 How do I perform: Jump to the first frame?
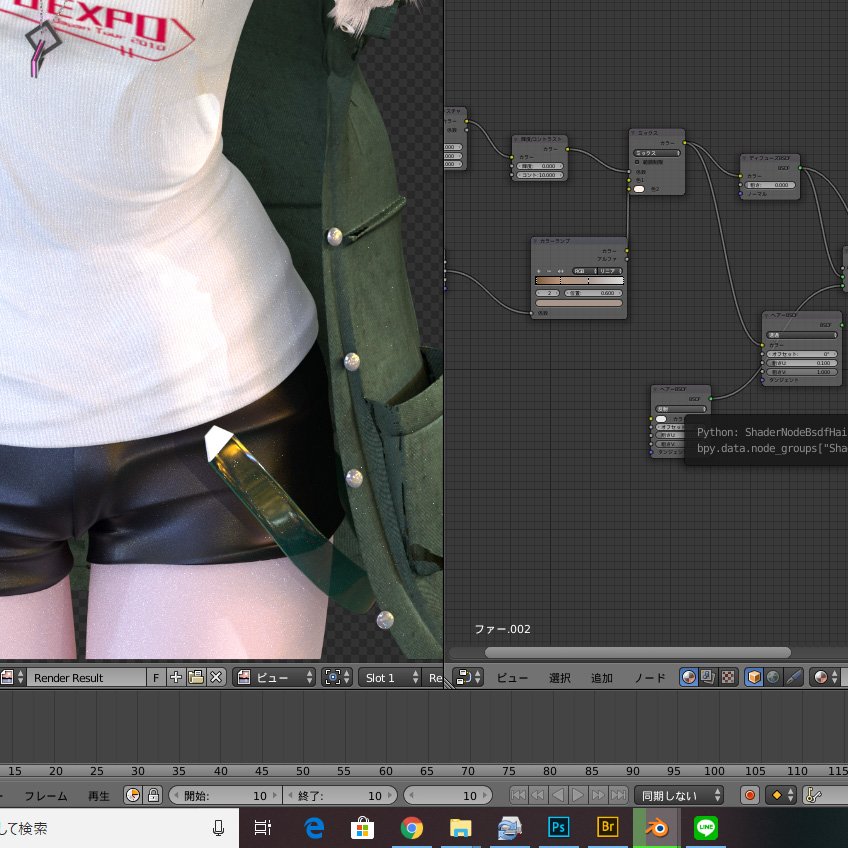pyautogui.click(x=518, y=795)
